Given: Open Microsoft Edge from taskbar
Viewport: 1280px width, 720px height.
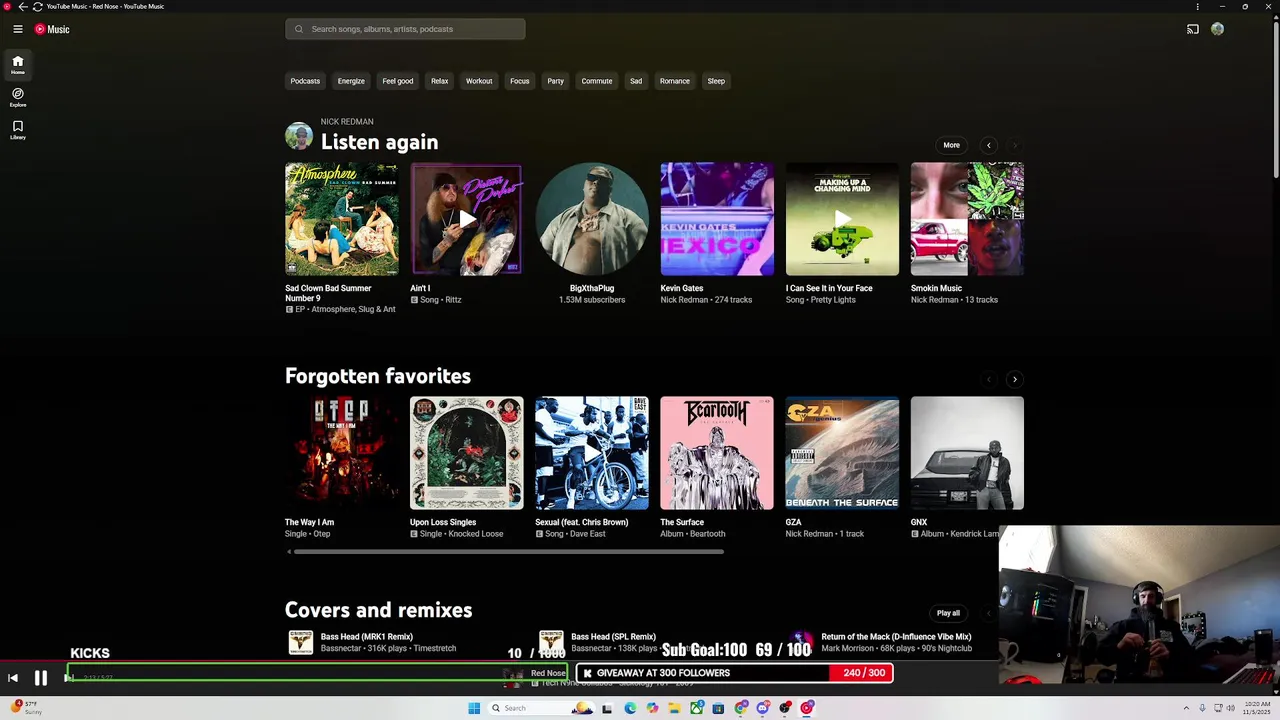Looking at the screenshot, I should (x=630, y=708).
